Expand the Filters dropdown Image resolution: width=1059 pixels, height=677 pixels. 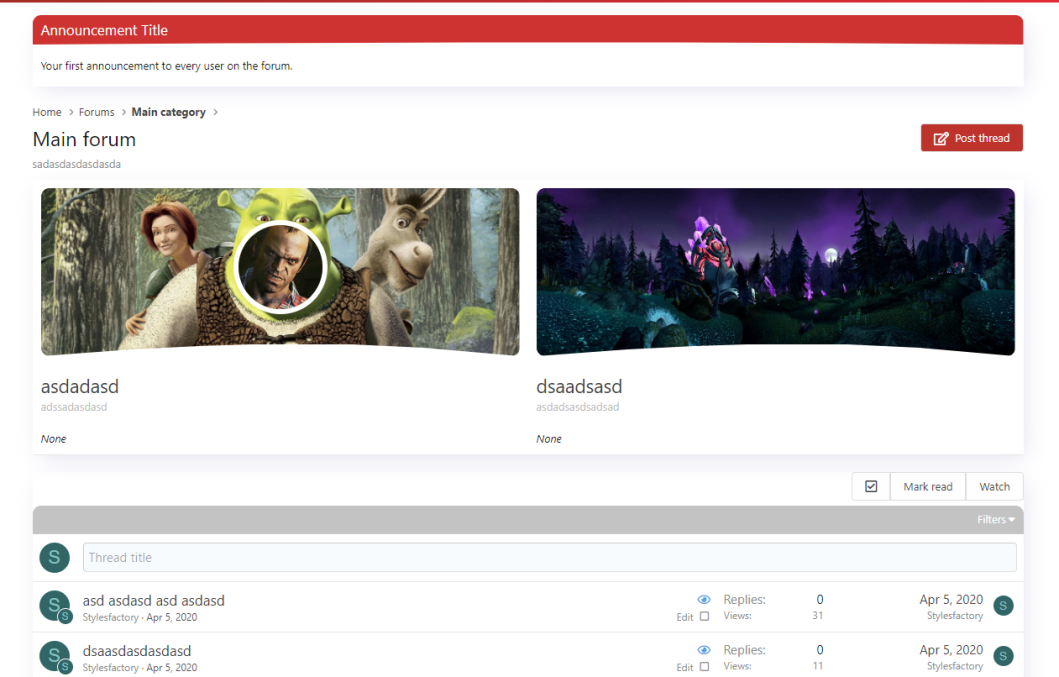(x=995, y=520)
